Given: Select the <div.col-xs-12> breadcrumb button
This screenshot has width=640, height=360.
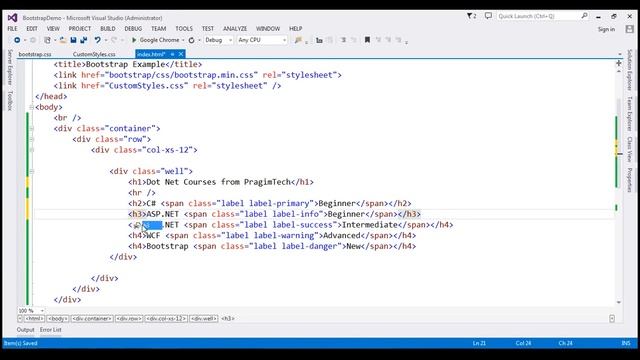Looking at the screenshot, I should [166, 318].
